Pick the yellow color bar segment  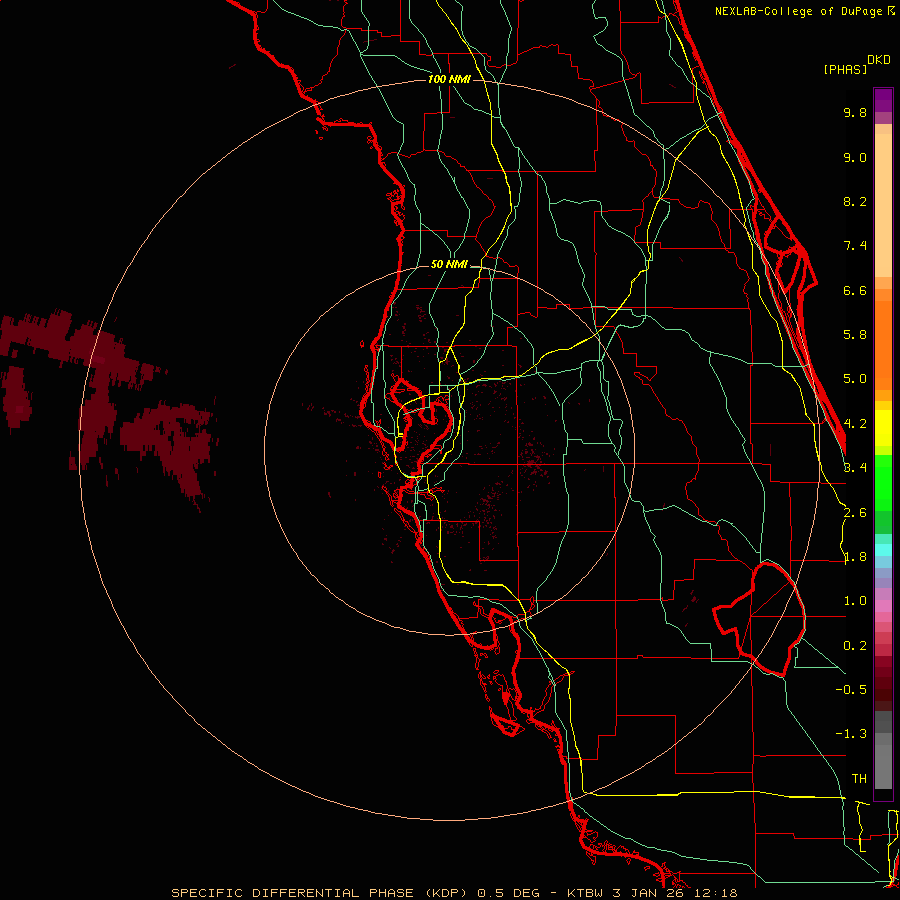pyautogui.click(x=883, y=428)
